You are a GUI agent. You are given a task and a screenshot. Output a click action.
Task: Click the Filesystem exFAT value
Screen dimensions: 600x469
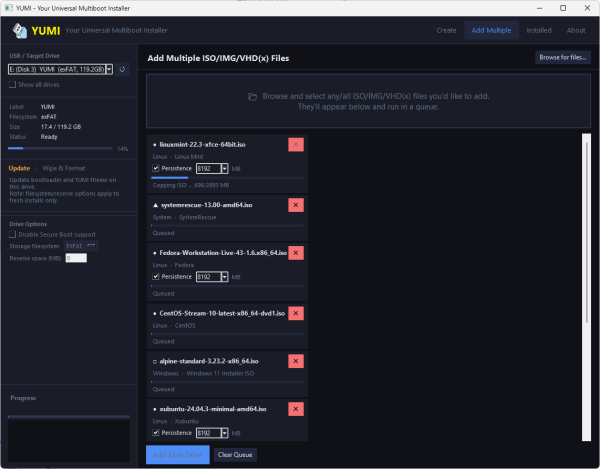click(49, 117)
